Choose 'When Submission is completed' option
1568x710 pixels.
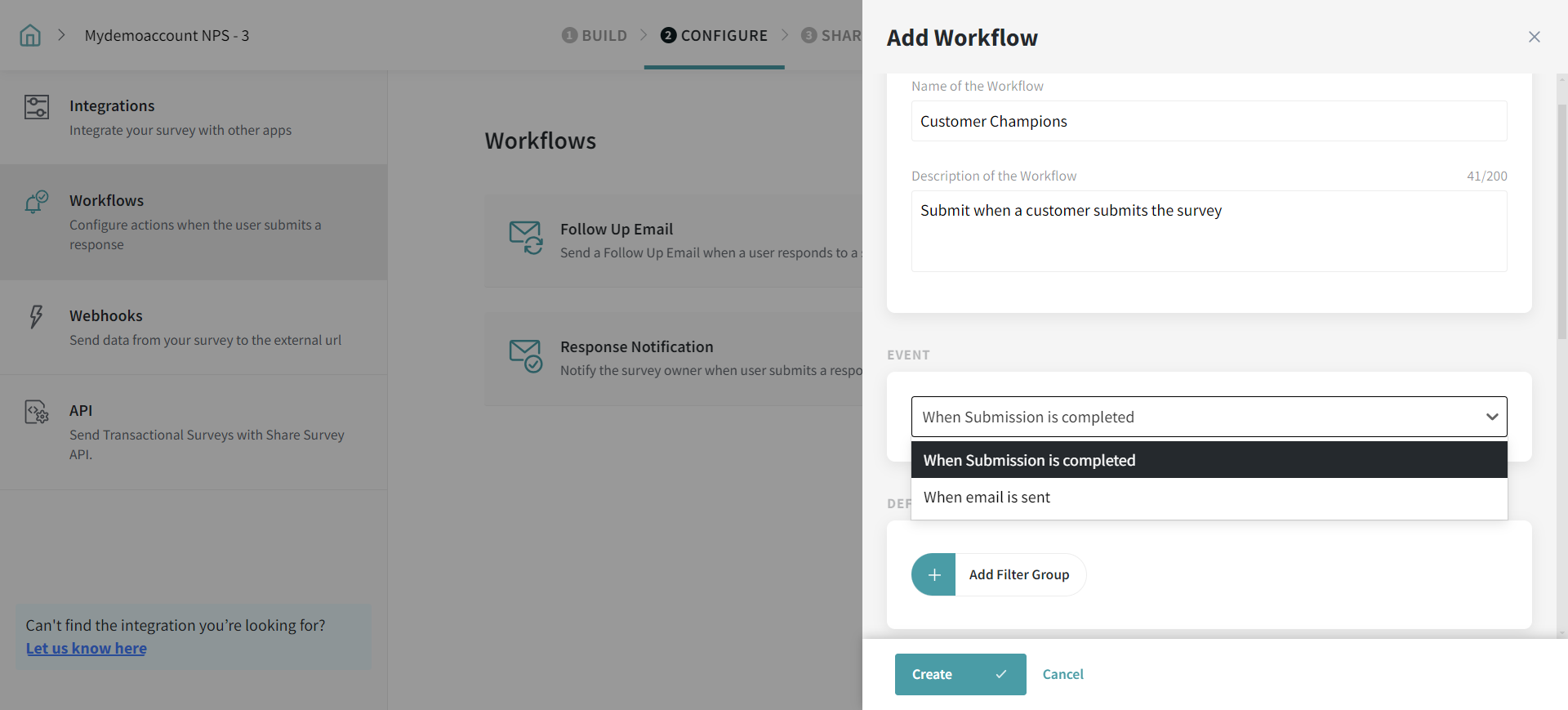[1029, 460]
